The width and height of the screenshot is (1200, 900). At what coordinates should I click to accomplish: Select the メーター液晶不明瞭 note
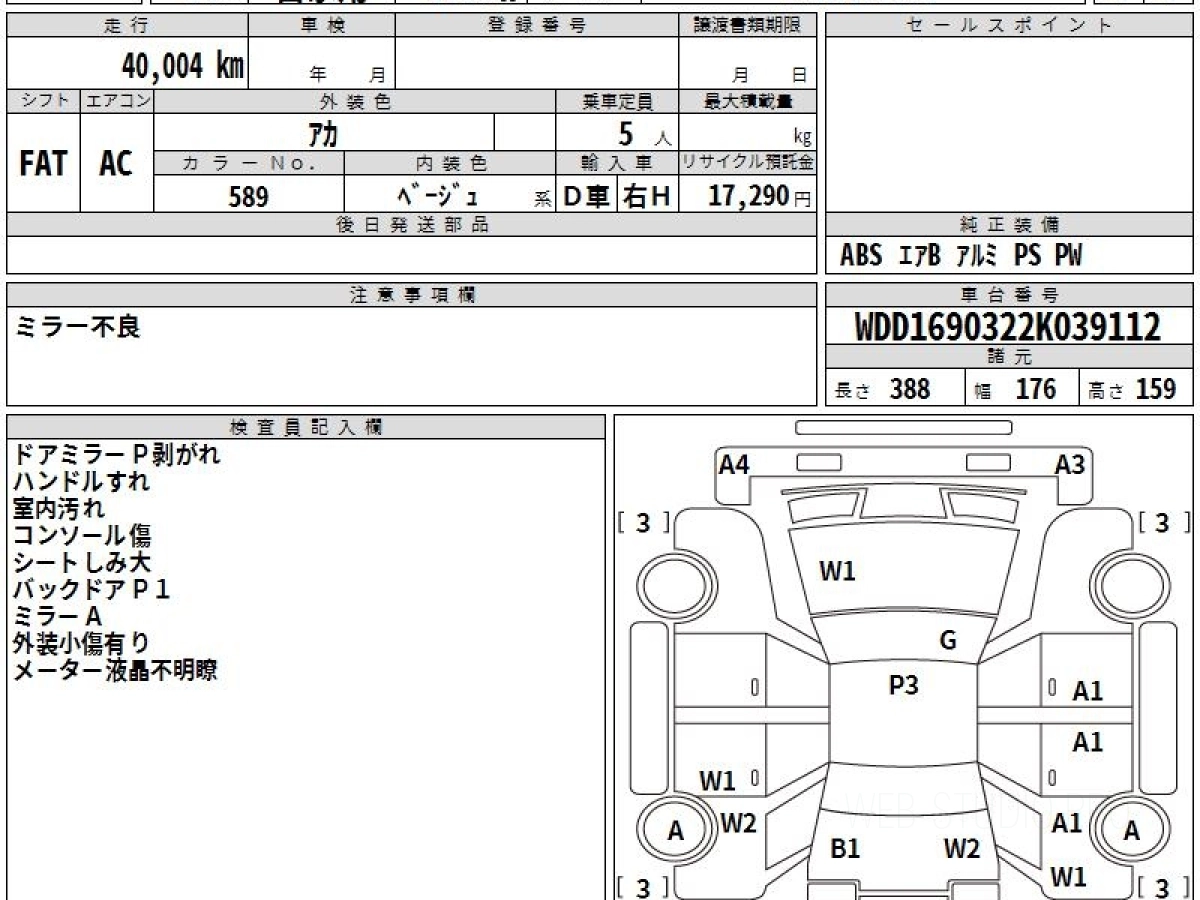click(x=115, y=670)
